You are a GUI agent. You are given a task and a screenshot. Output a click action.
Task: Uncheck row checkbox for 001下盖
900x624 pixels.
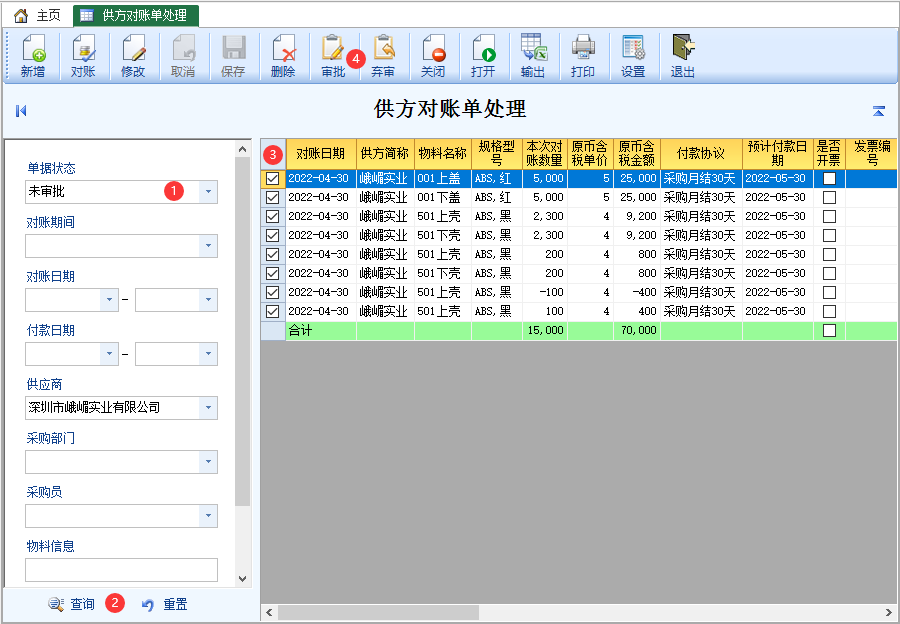(273, 197)
